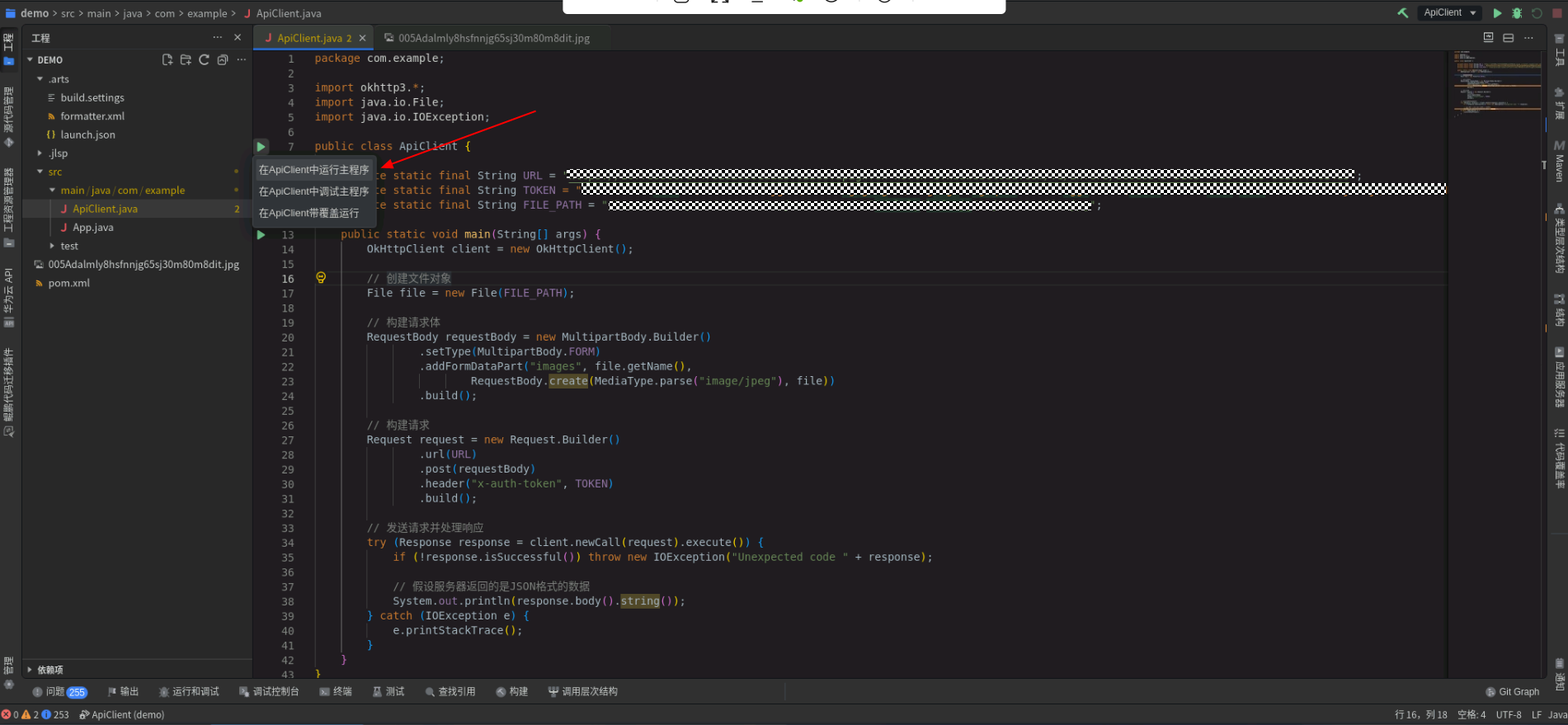Click the lightbulb quick-fix icon on line 16
Viewport: 1568px width, 725px height.
coord(321,278)
